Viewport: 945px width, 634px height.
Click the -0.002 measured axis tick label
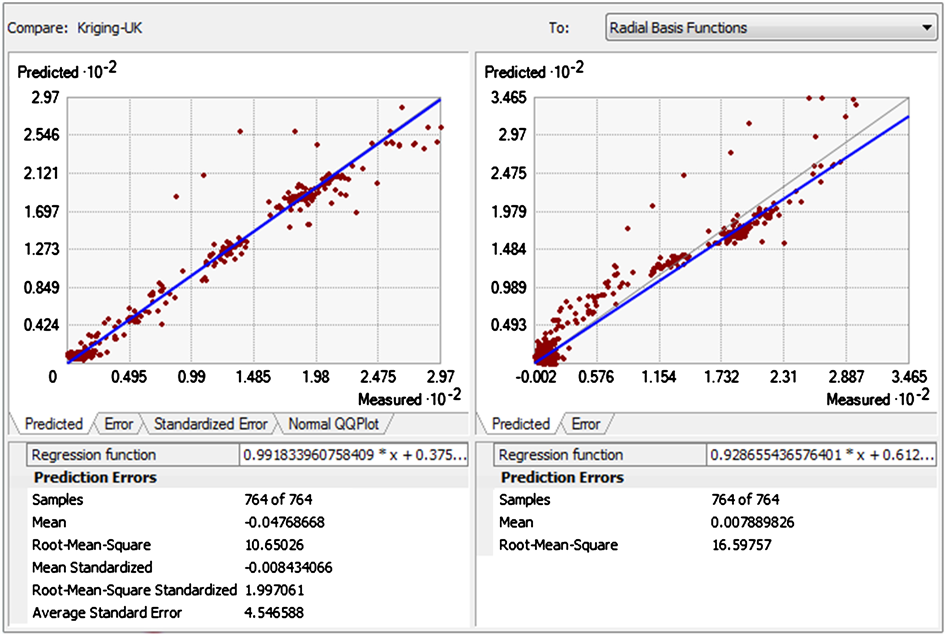[535, 377]
